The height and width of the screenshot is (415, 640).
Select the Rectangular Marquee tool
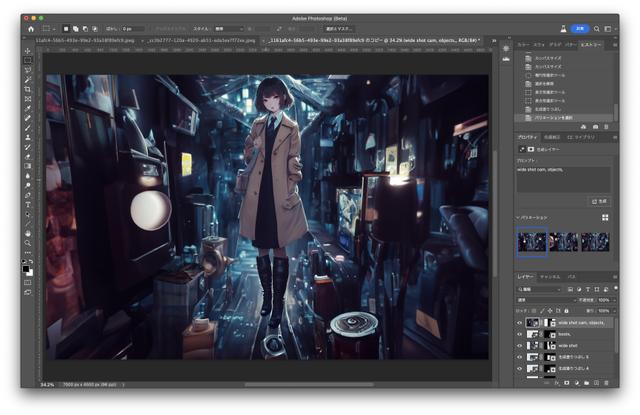click(28, 61)
